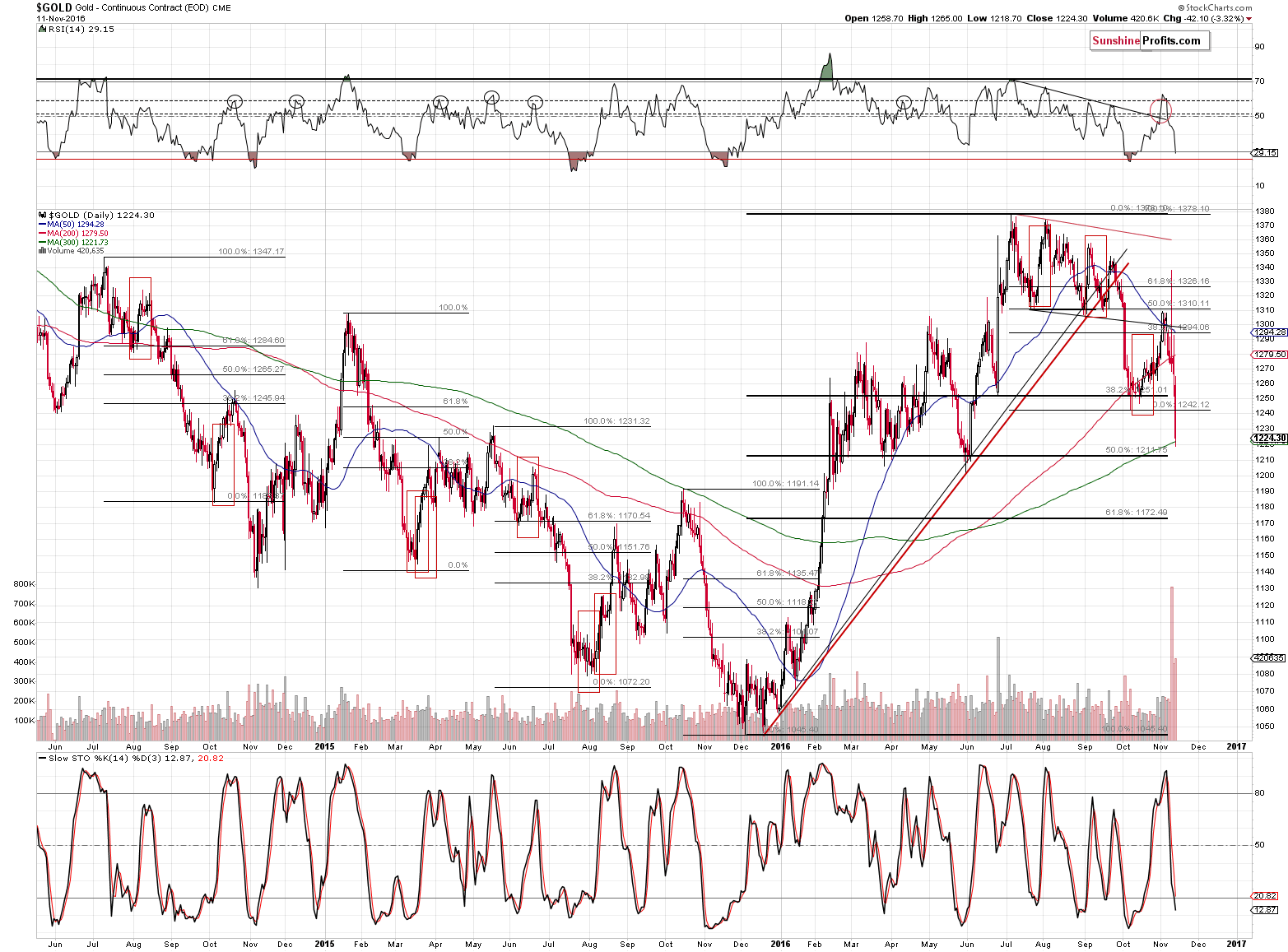Click the "Open 1258.70" header value
The image size is (1288, 952).
point(873,18)
